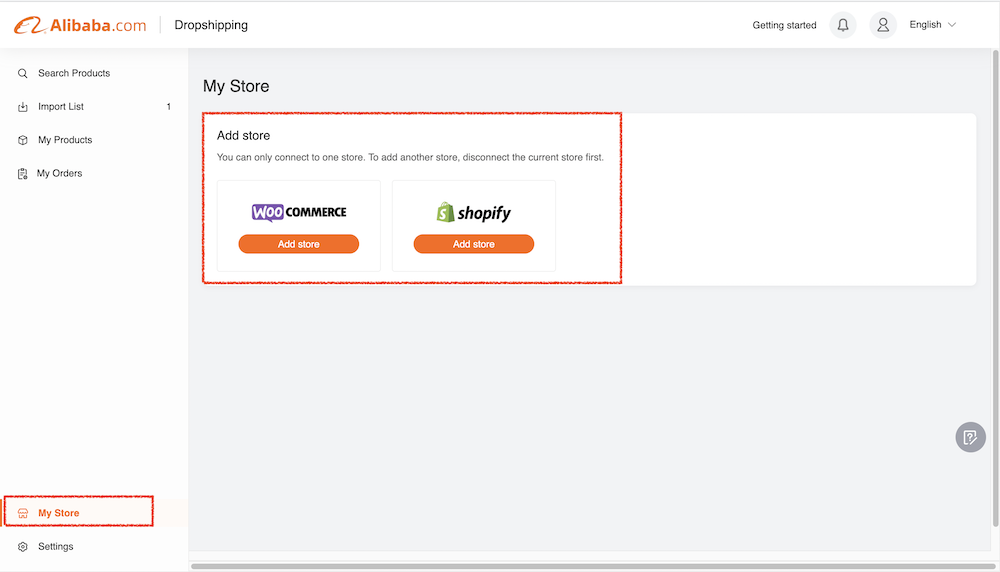The width and height of the screenshot is (1000, 572).
Task: Expand the English language dropdown
Action: click(x=932, y=25)
